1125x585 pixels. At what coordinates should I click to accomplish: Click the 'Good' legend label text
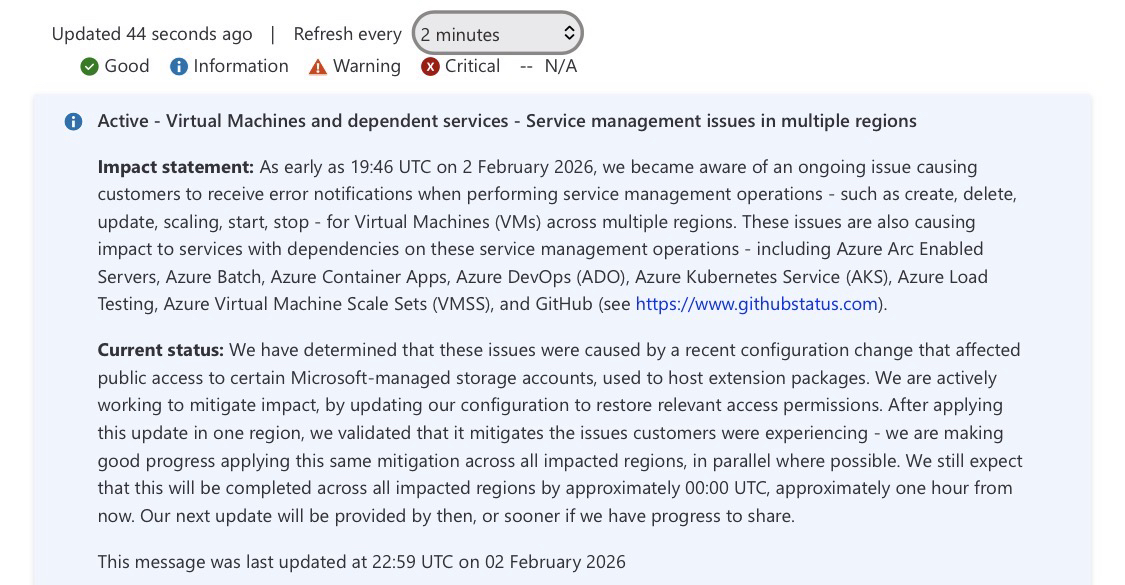(x=127, y=66)
